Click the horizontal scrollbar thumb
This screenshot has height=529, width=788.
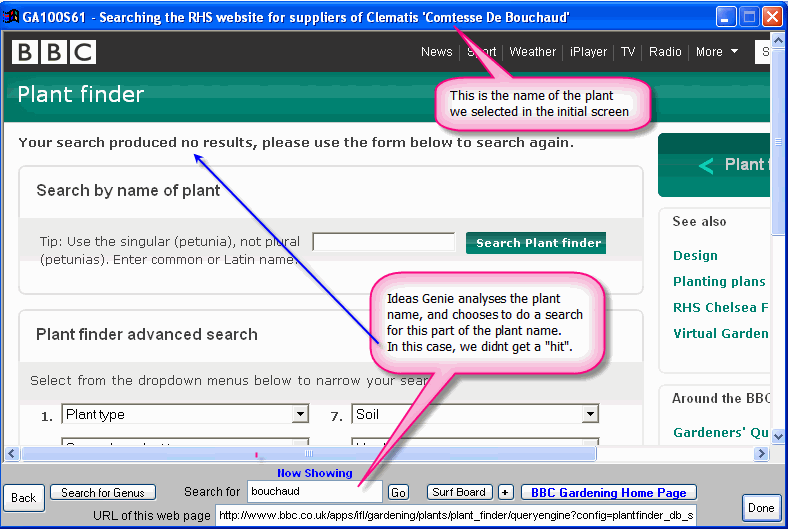click(x=309, y=454)
